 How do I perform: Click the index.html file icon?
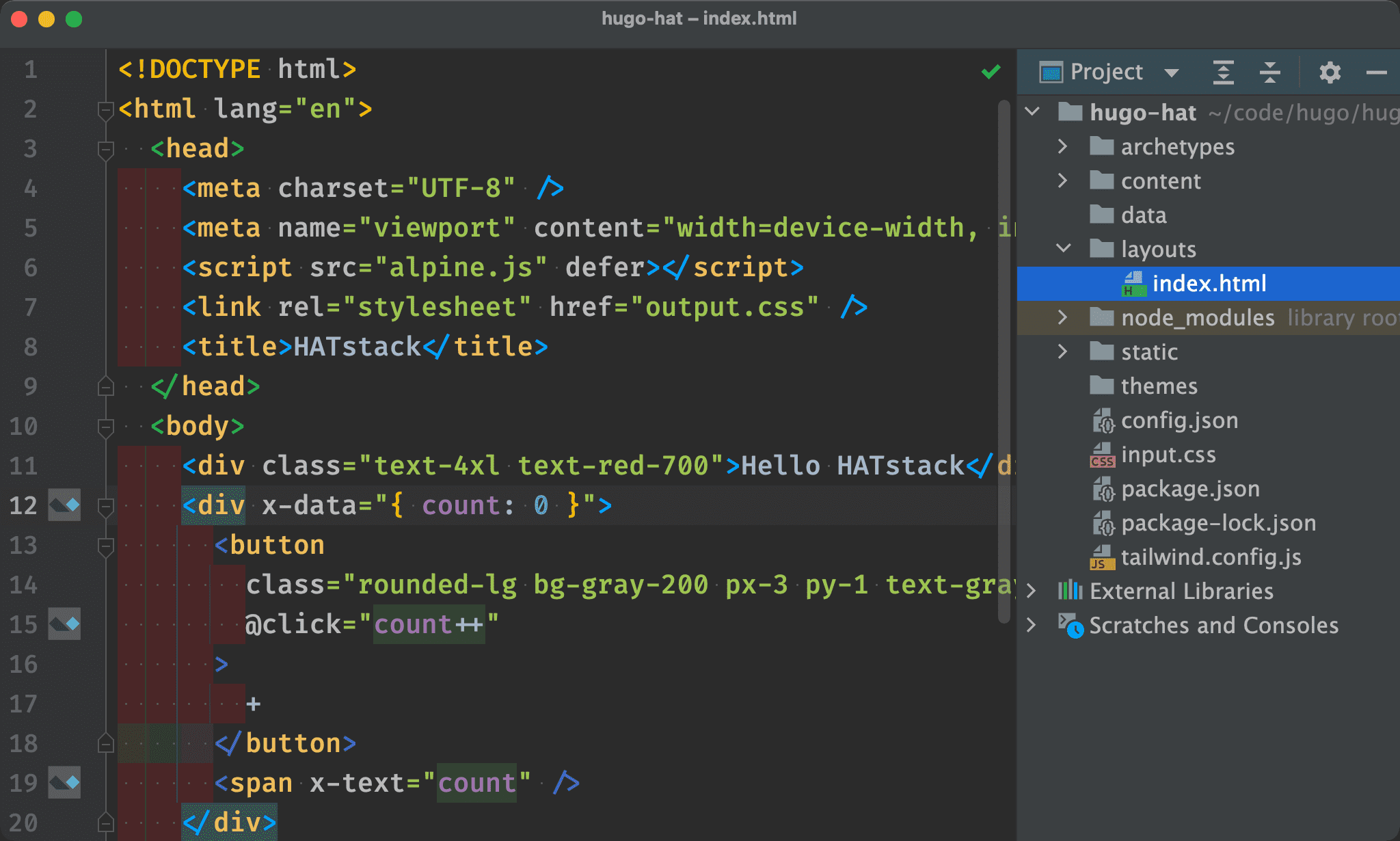[x=1133, y=284]
